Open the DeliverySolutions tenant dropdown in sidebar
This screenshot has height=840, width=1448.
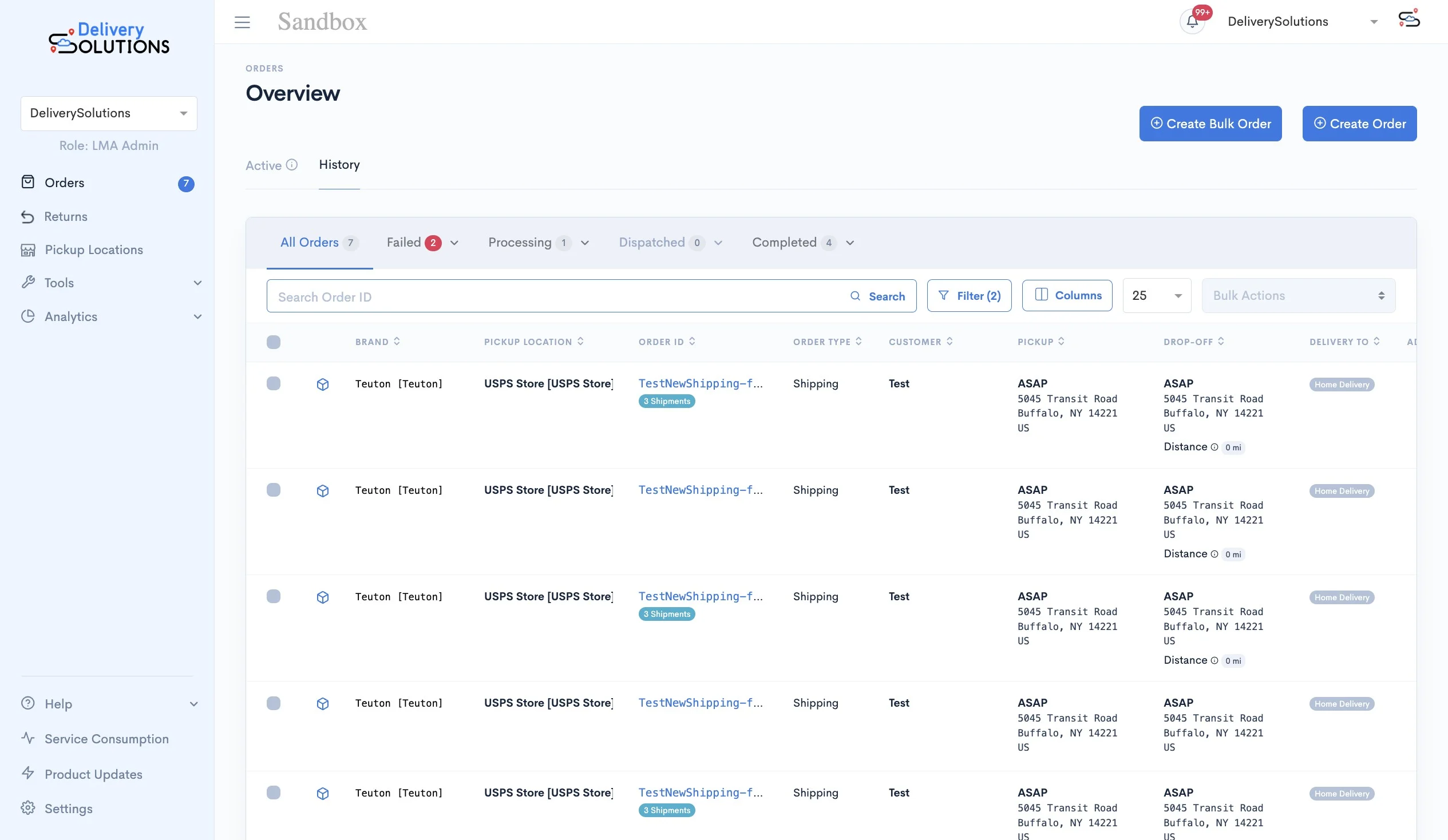pyautogui.click(x=109, y=113)
